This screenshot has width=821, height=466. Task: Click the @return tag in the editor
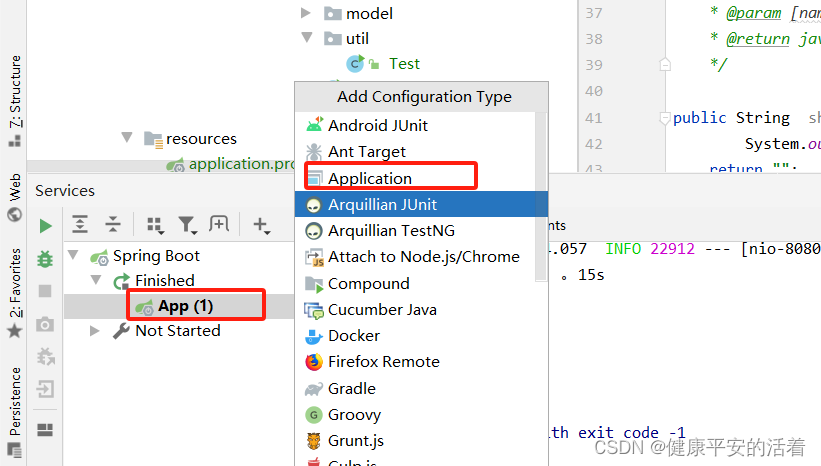point(758,39)
